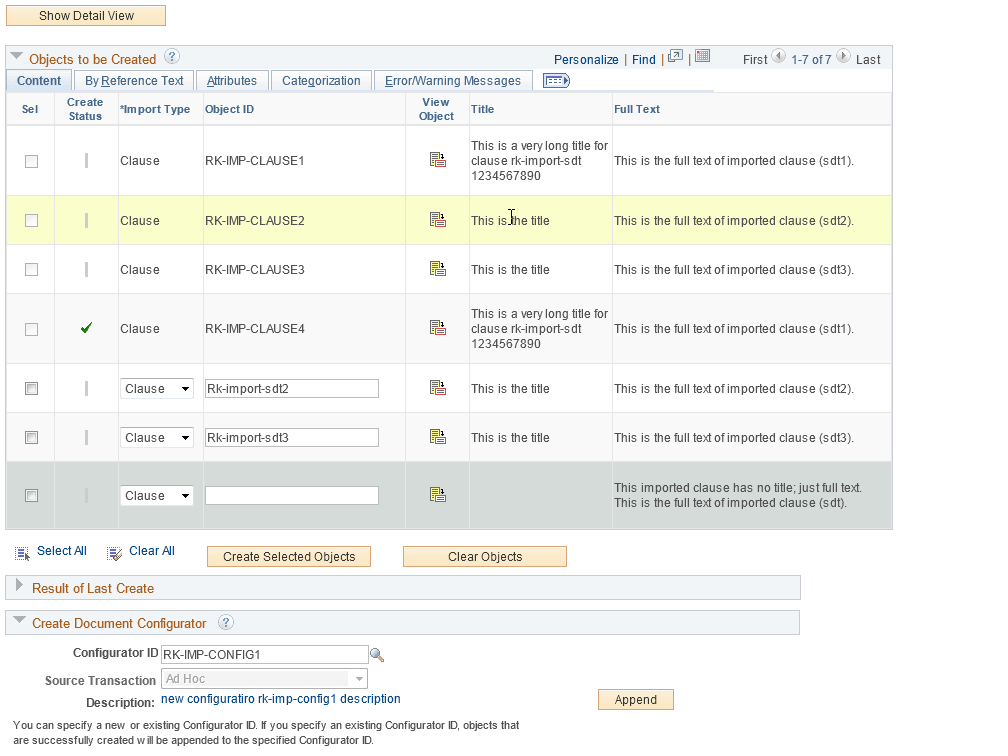Open the Configurator ID lookup magnifier
Viewport: 1008px width, 756px height.
pos(378,653)
